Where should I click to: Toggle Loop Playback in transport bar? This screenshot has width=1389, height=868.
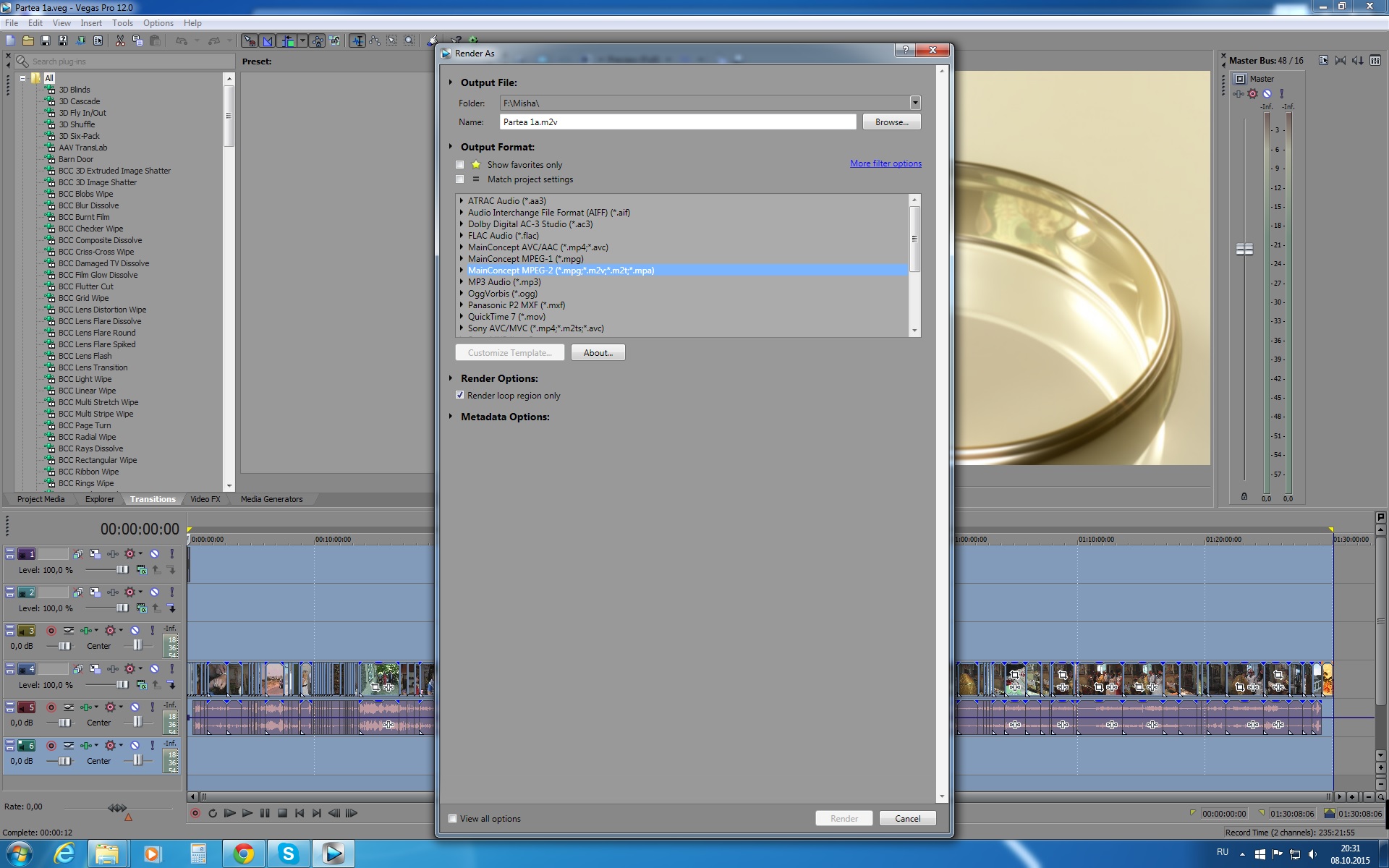(x=213, y=813)
